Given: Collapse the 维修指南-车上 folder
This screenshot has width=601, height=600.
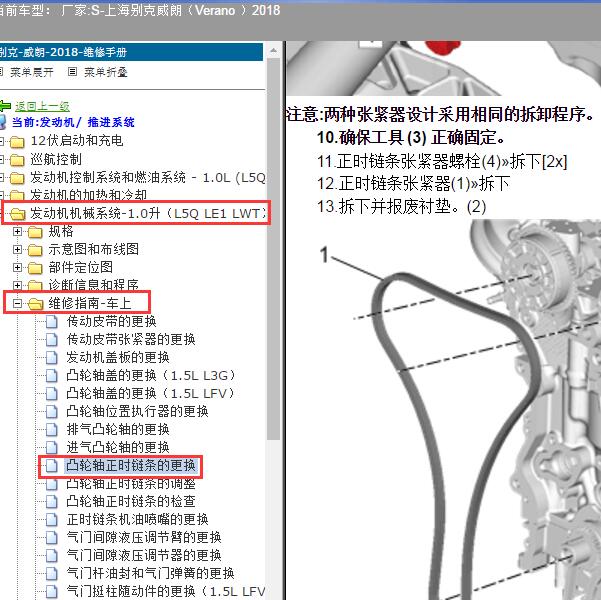Looking at the screenshot, I should click(x=17, y=304).
